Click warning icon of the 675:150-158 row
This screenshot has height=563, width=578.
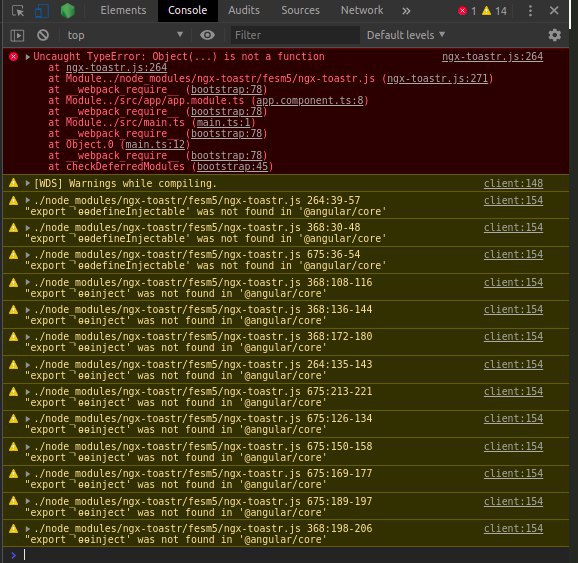tap(14, 446)
